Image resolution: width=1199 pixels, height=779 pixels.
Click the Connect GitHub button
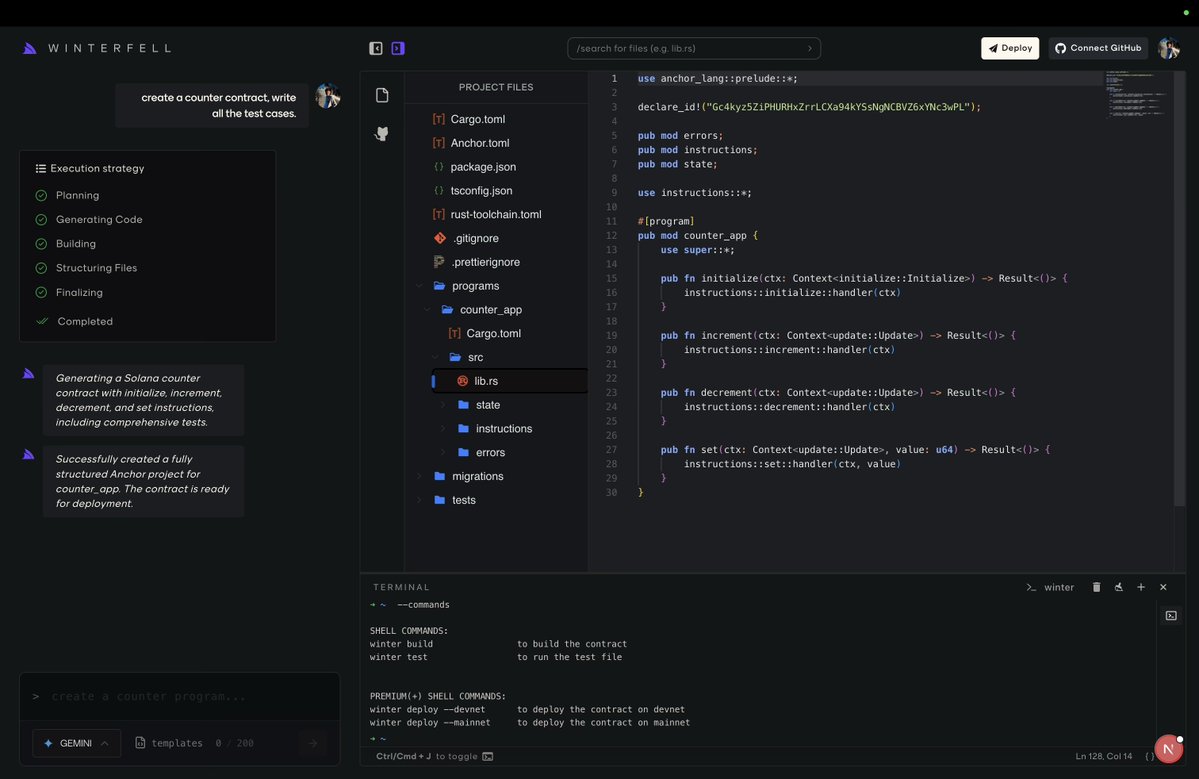point(1097,47)
